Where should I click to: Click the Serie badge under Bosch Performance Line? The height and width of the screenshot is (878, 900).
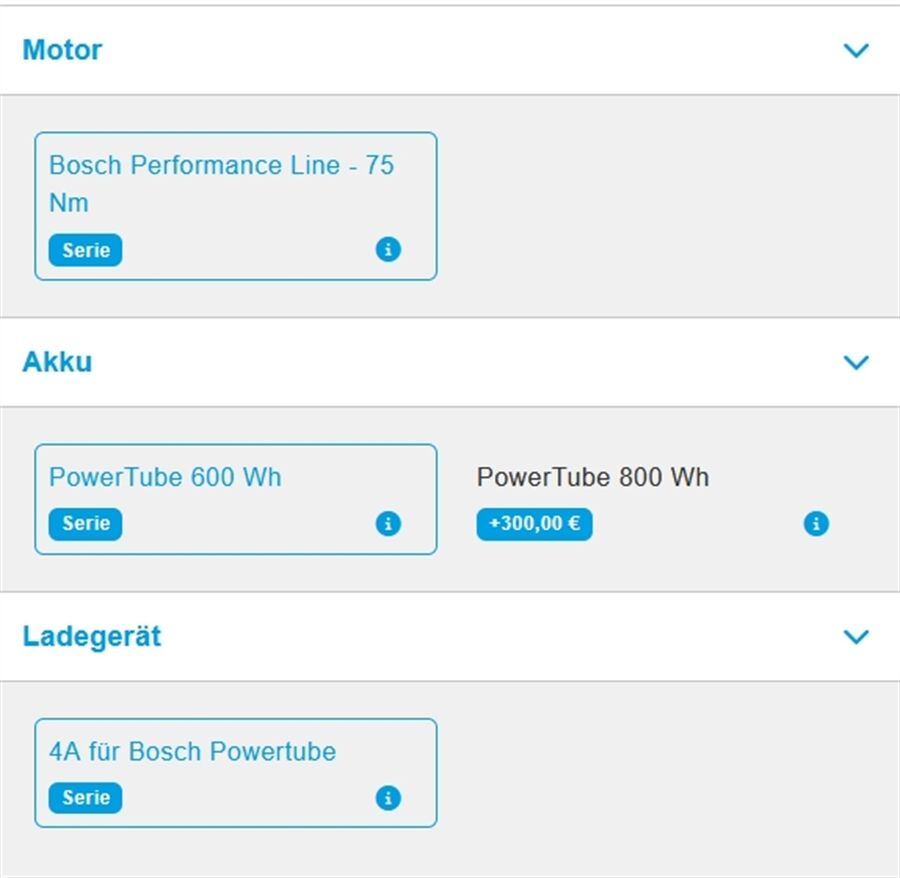pos(86,250)
